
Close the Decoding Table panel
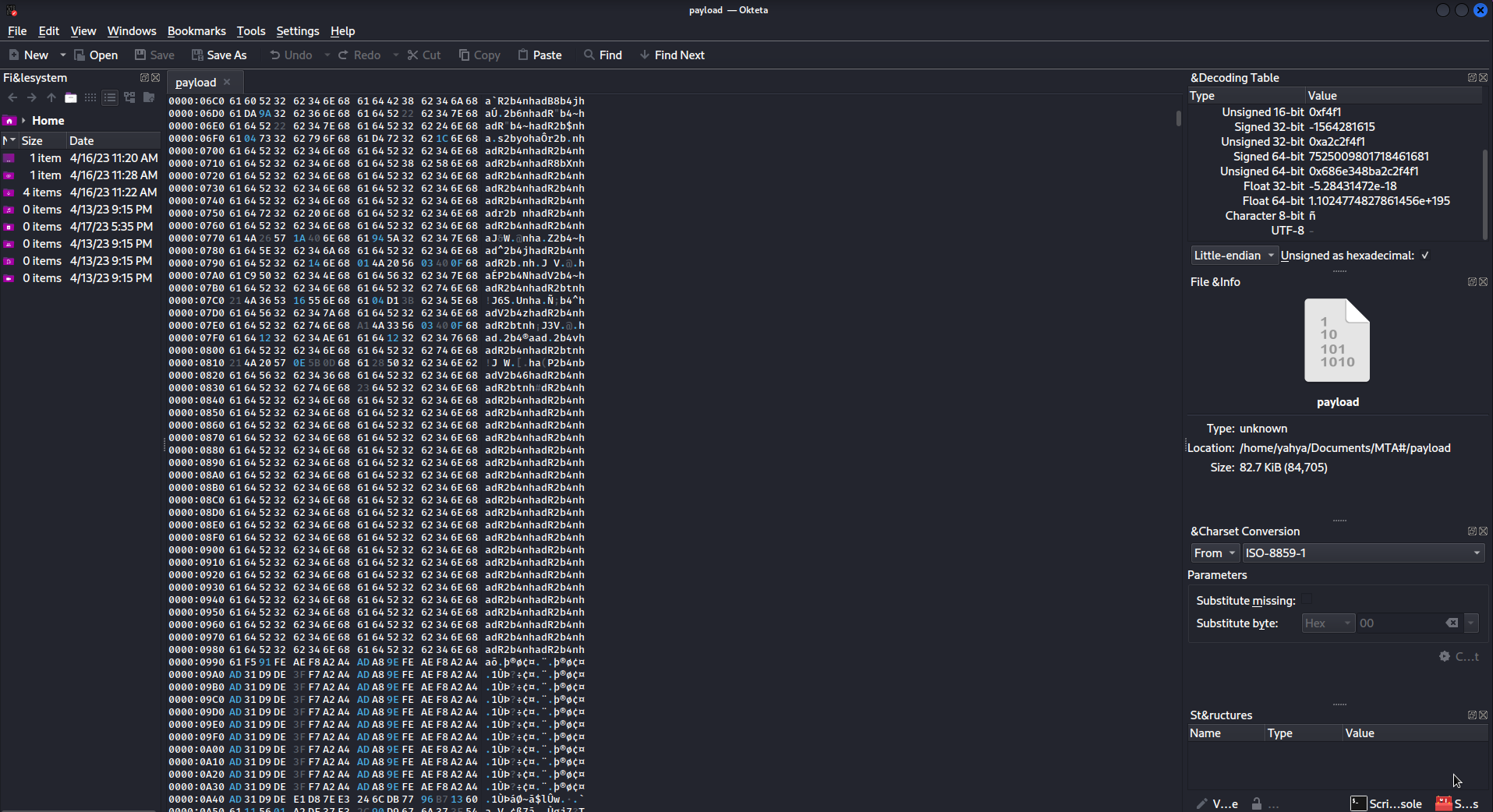pyautogui.click(x=1484, y=78)
